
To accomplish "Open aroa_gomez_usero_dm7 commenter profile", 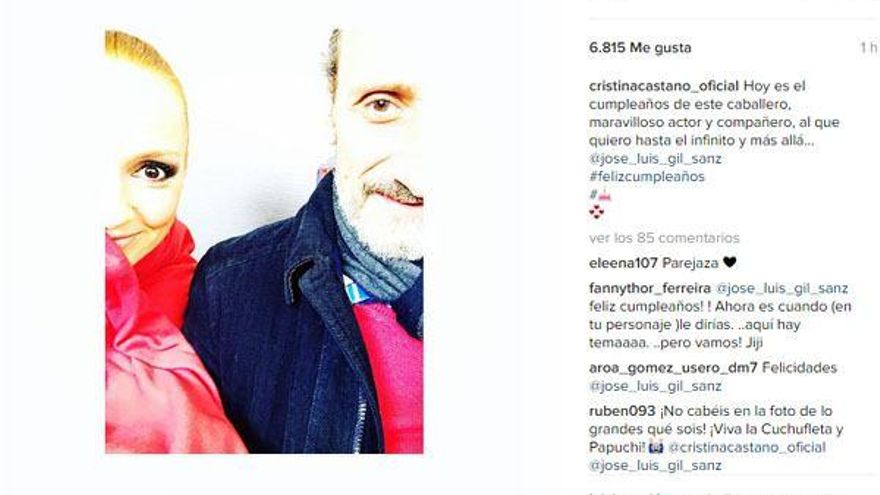I will [673, 368].
